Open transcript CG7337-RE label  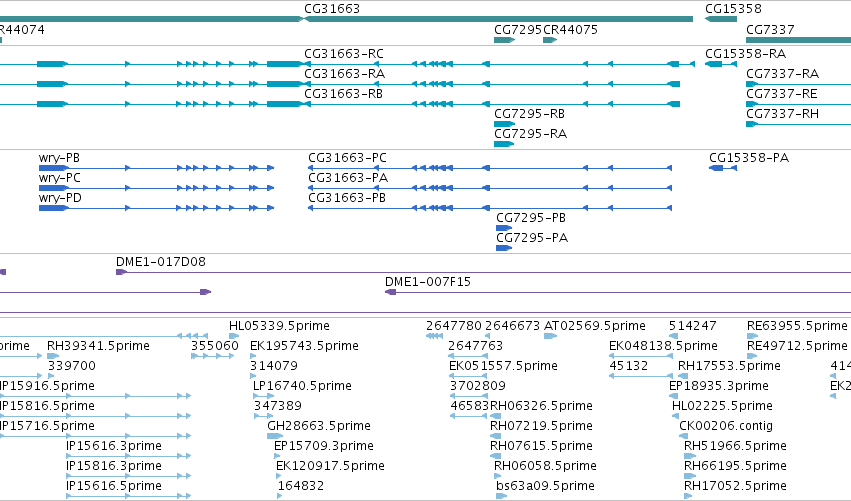[x=782, y=94]
